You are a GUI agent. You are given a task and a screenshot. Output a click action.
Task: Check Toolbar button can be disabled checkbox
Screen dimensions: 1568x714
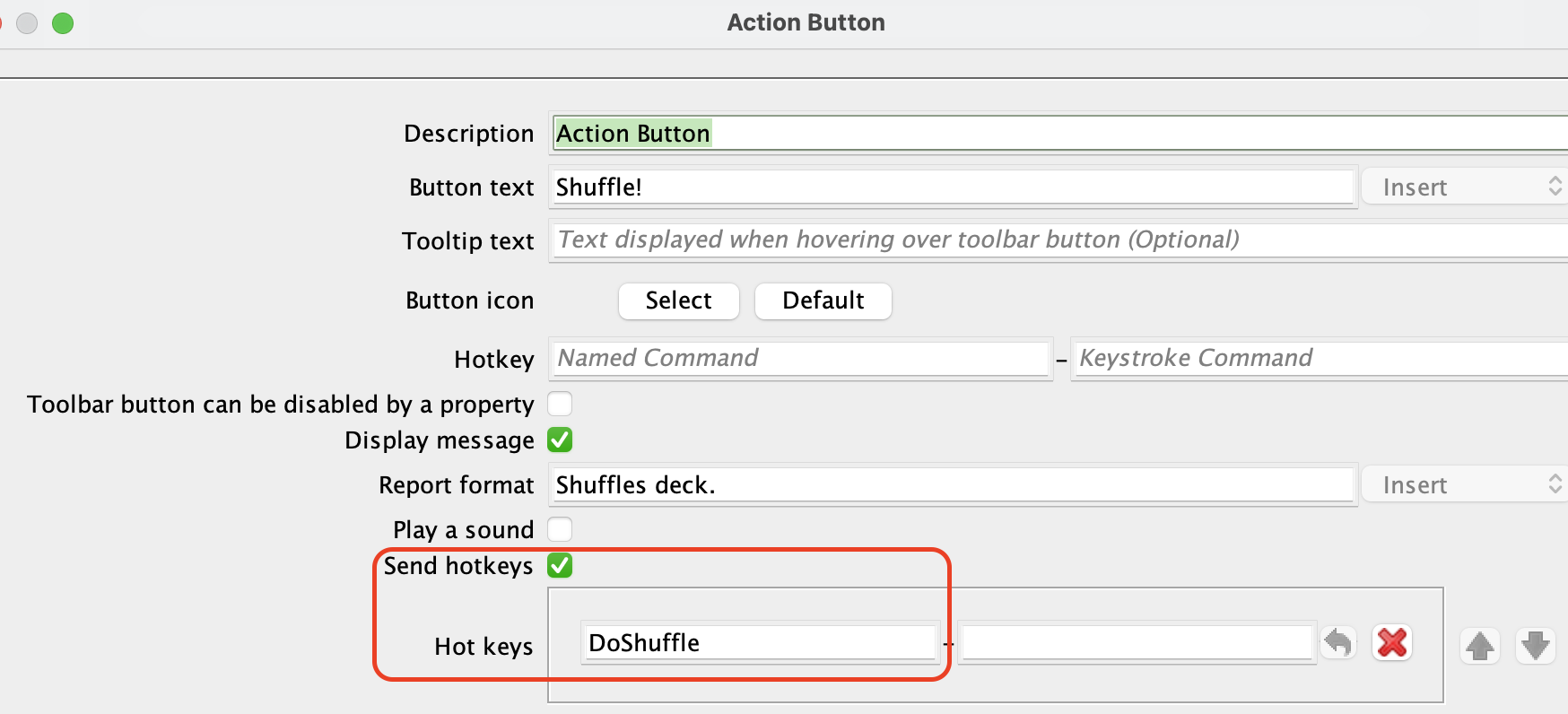pos(560,404)
